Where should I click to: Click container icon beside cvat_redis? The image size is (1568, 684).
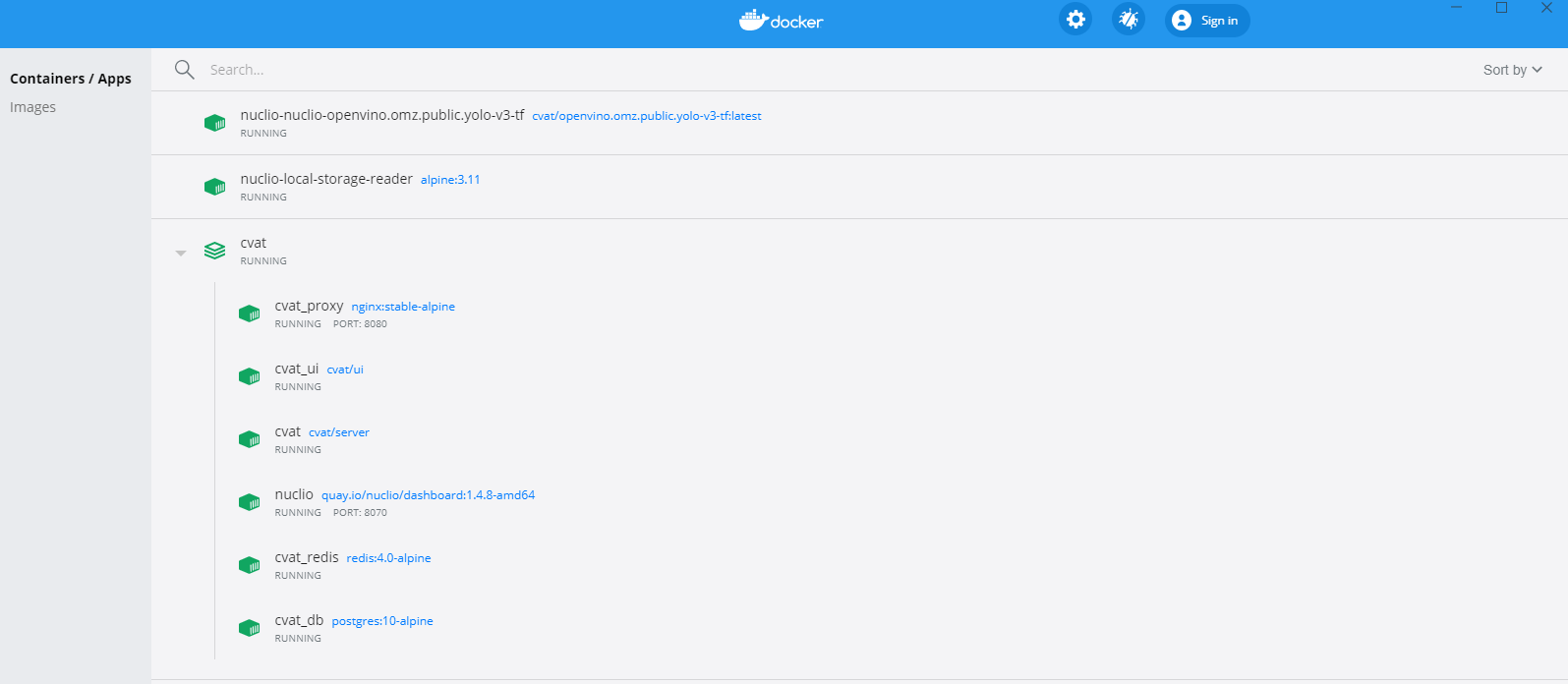[x=249, y=565]
